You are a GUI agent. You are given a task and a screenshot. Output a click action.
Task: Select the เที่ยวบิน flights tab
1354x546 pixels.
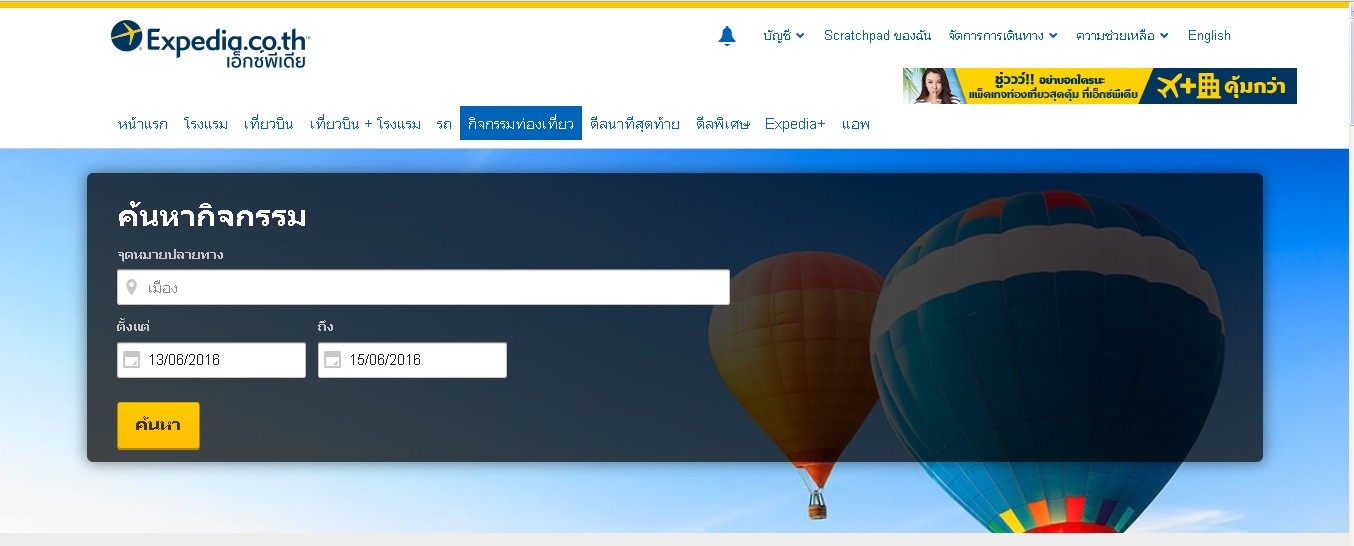[x=268, y=124]
